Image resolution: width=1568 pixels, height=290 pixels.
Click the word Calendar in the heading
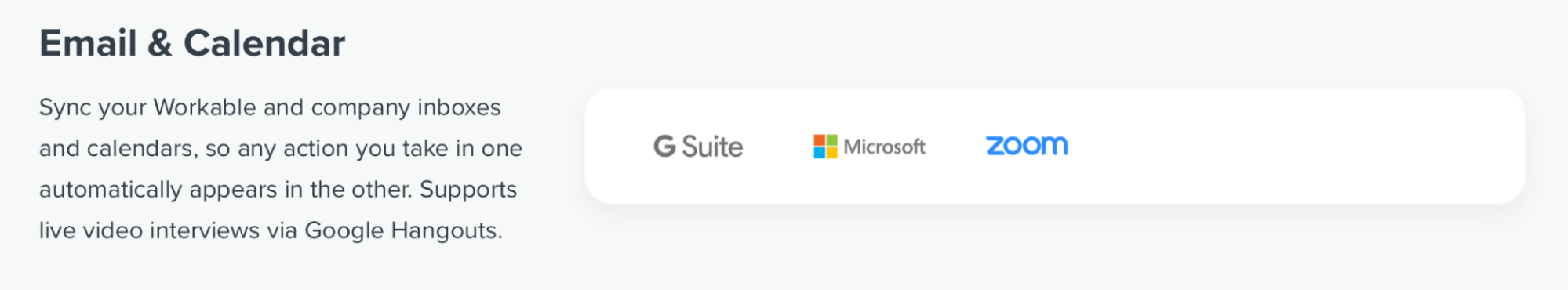[x=264, y=43]
